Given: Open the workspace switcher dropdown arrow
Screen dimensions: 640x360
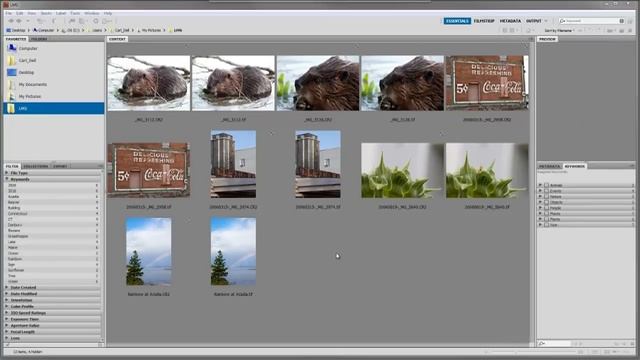Looking at the screenshot, I should coord(546,21).
